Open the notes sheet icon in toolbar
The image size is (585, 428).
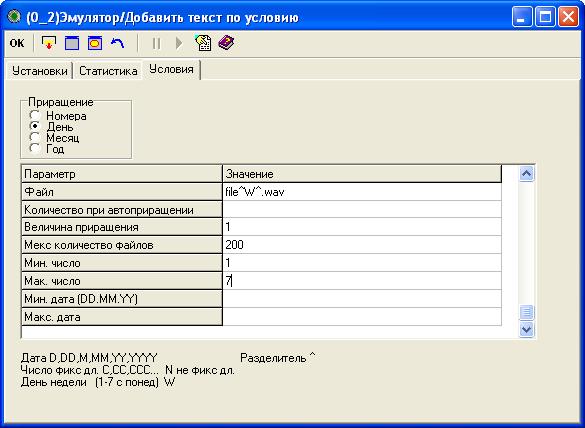(203, 43)
